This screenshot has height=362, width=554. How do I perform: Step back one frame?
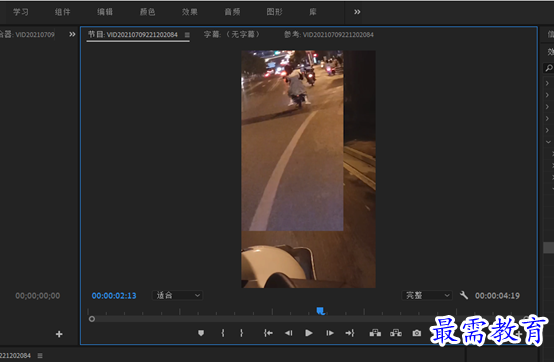289,333
